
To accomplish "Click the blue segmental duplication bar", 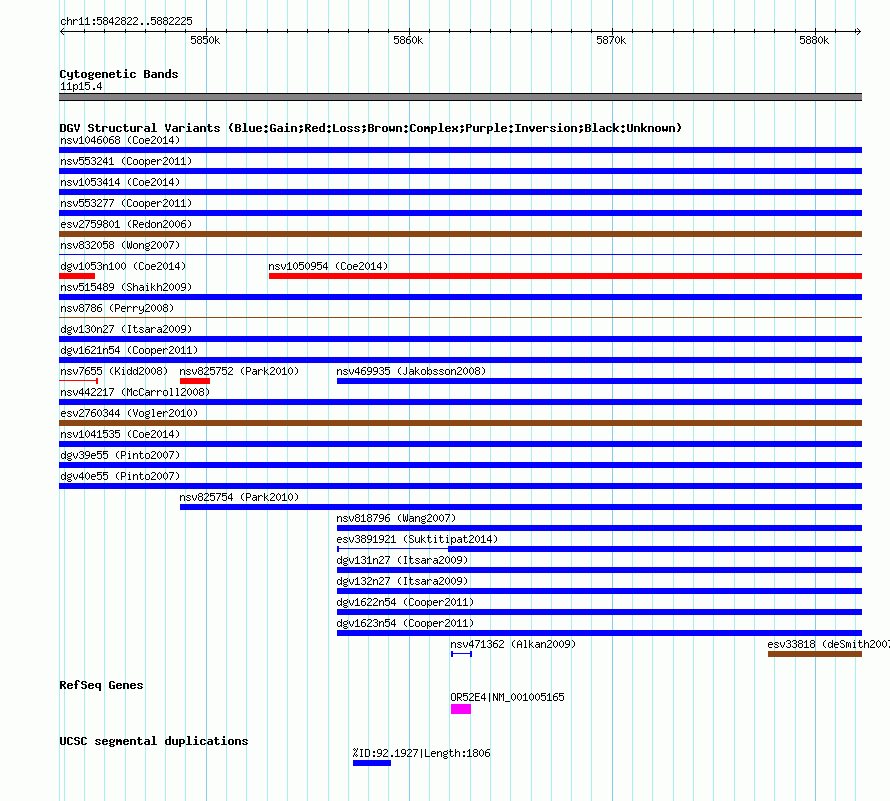I will click(x=372, y=763).
